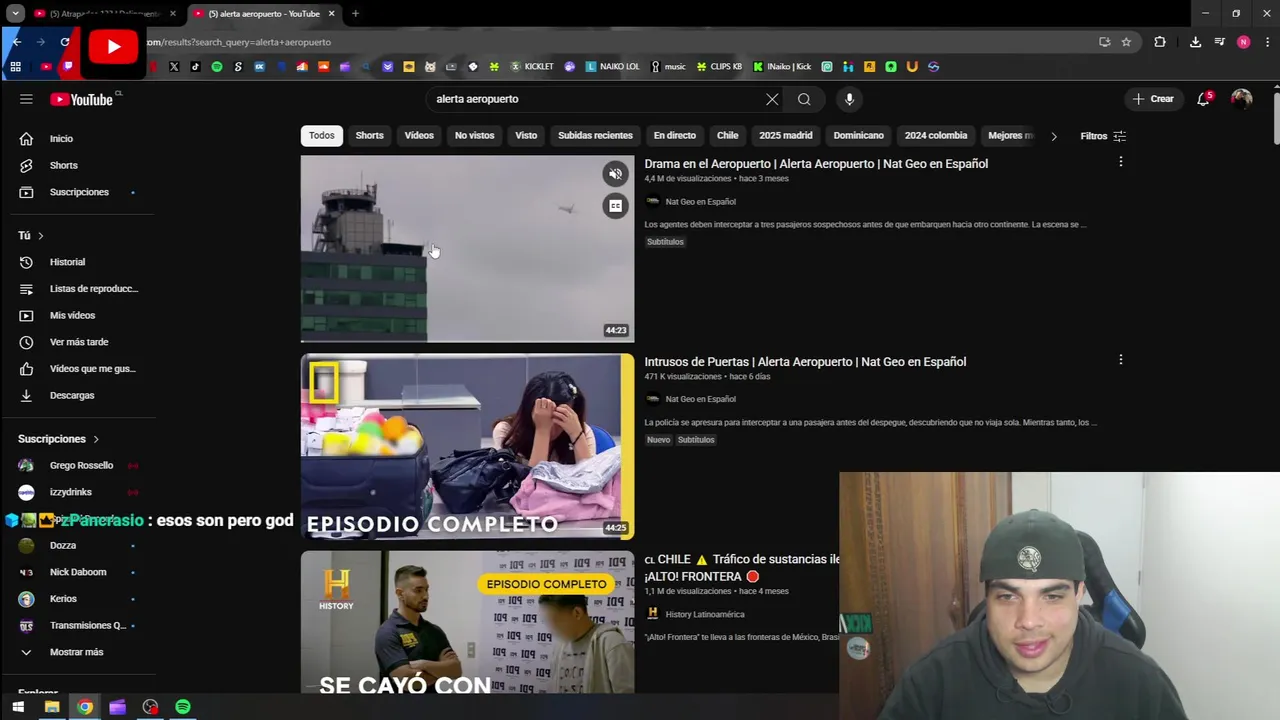
Task: Open the YouTube hamburger guide menu
Action: (26, 99)
